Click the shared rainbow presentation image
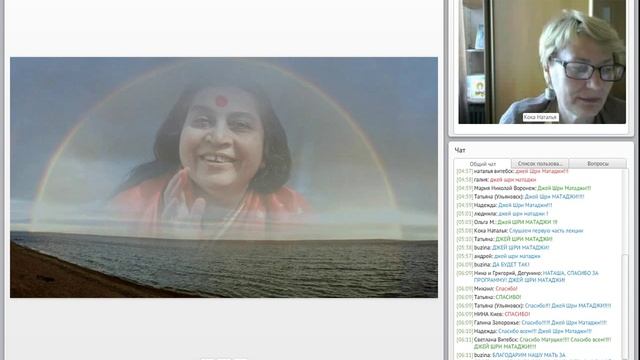 point(224,177)
